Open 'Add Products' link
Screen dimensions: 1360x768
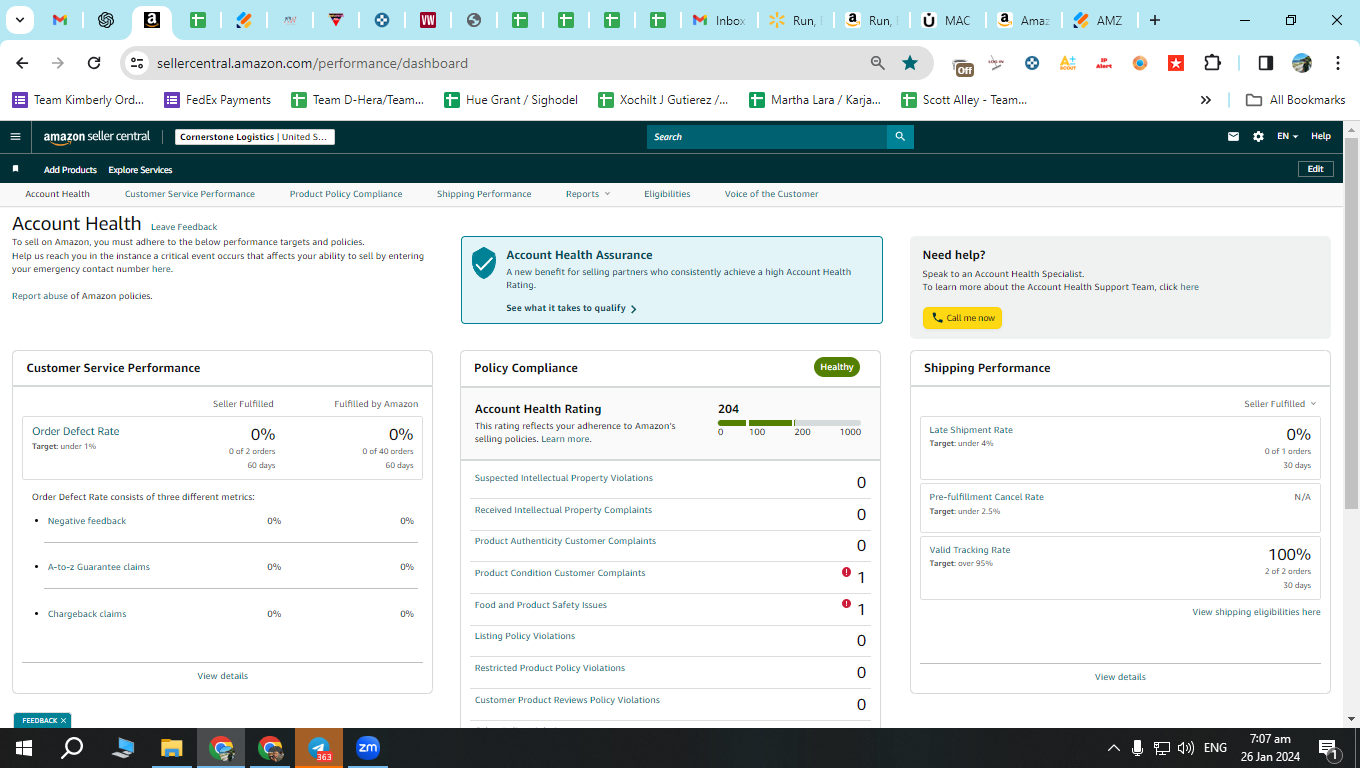point(70,170)
